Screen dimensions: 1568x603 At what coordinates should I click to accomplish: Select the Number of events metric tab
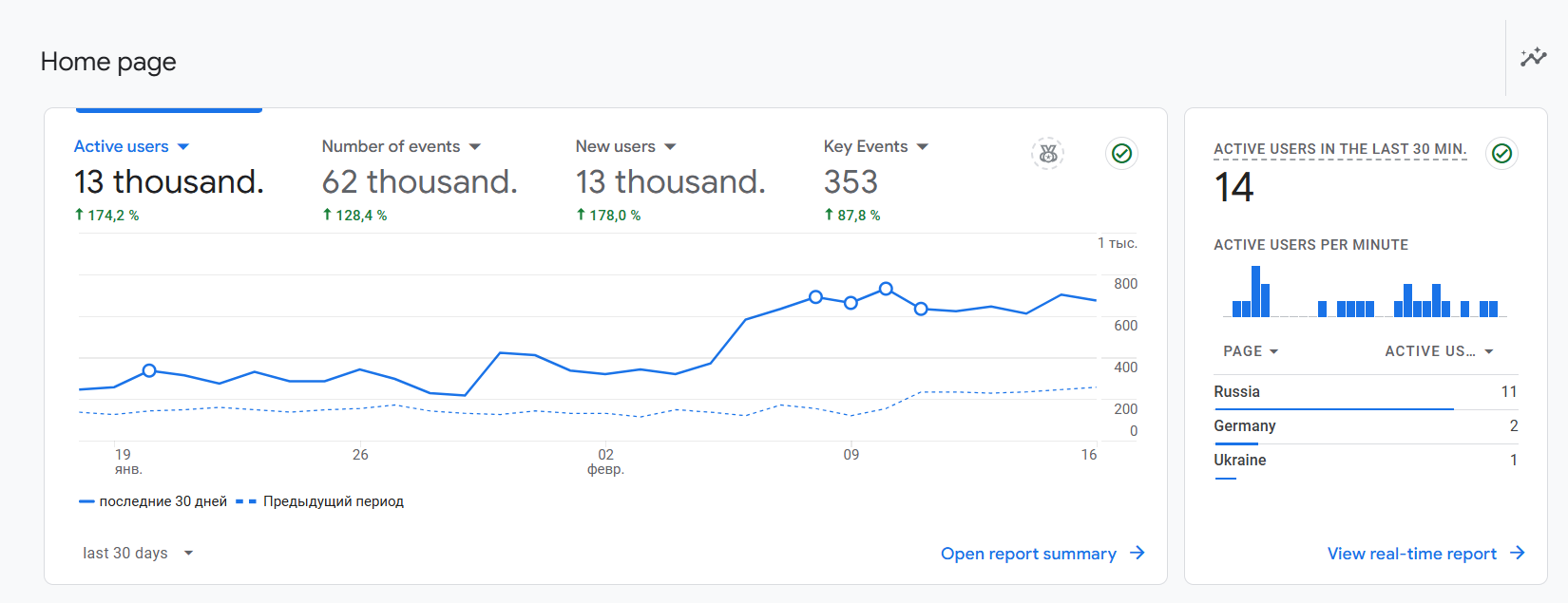click(419, 180)
